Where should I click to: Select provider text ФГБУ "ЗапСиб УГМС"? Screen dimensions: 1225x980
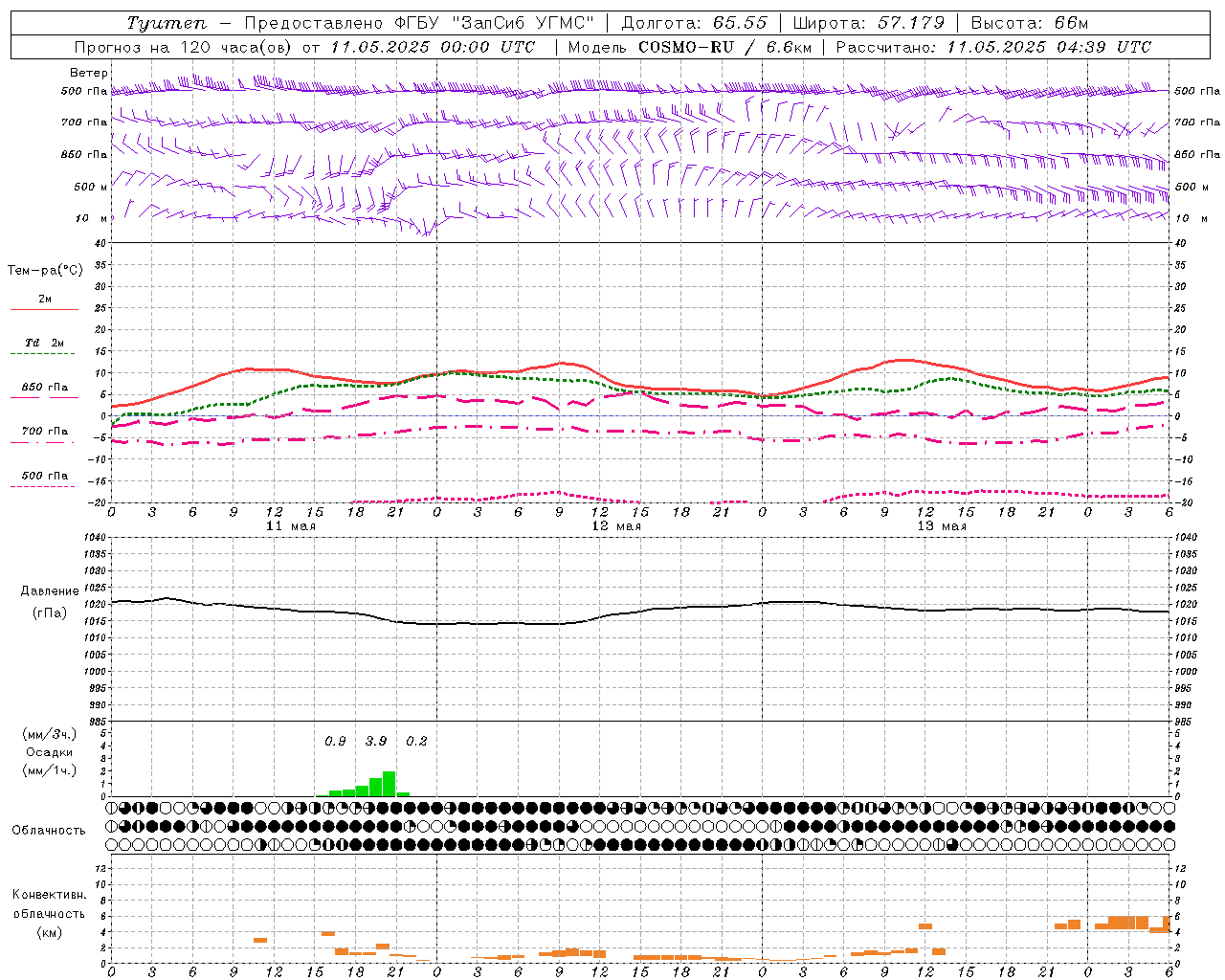pyautogui.click(x=494, y=23)
